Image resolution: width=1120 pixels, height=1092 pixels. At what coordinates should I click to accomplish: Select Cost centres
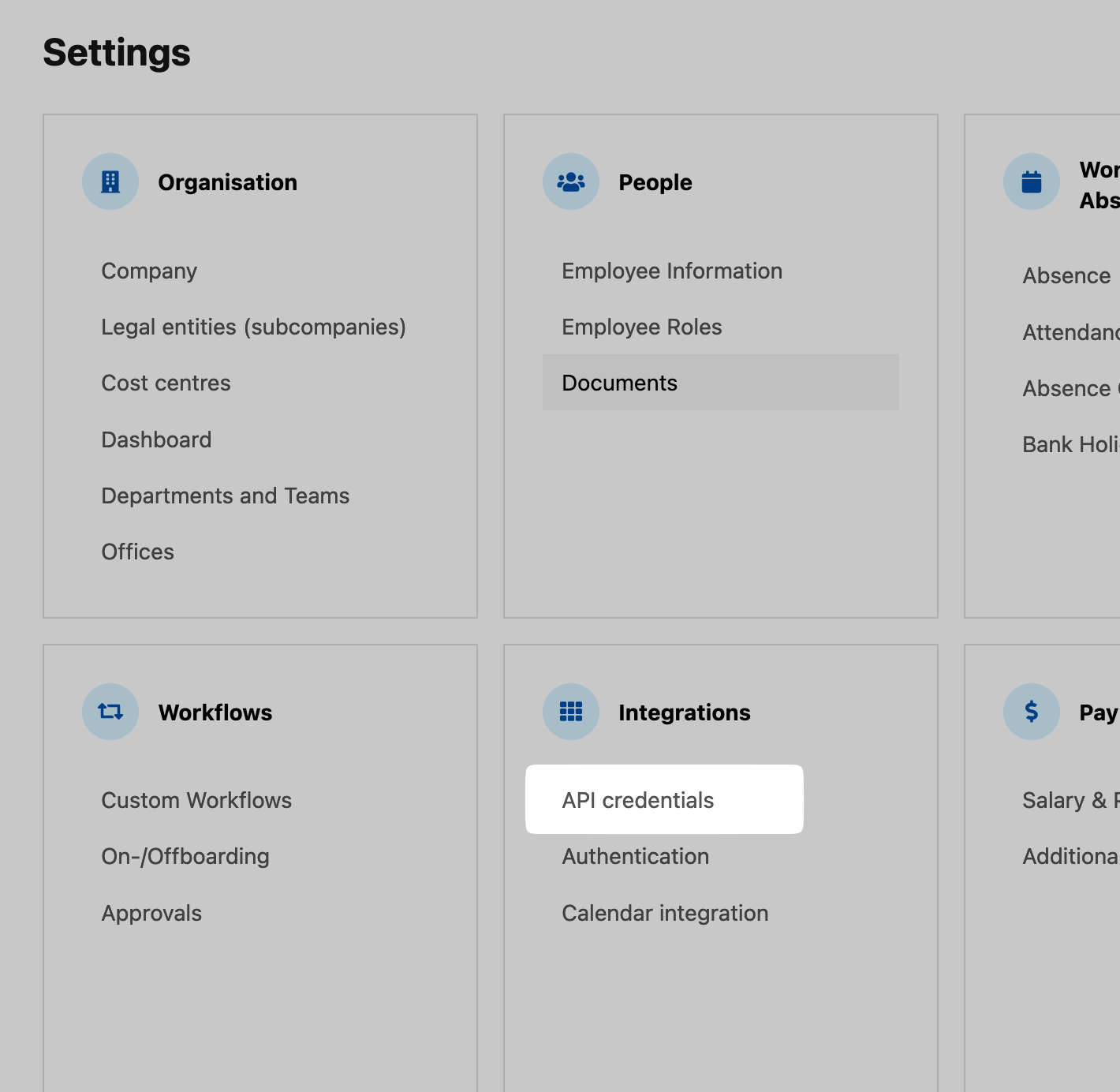tap(166, 383)
